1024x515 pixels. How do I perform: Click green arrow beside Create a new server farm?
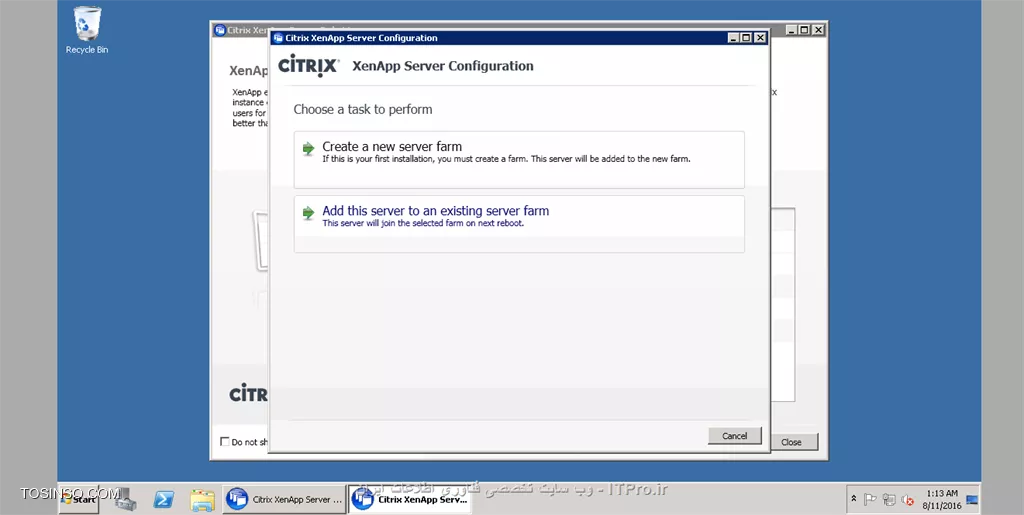pos(308,149)
